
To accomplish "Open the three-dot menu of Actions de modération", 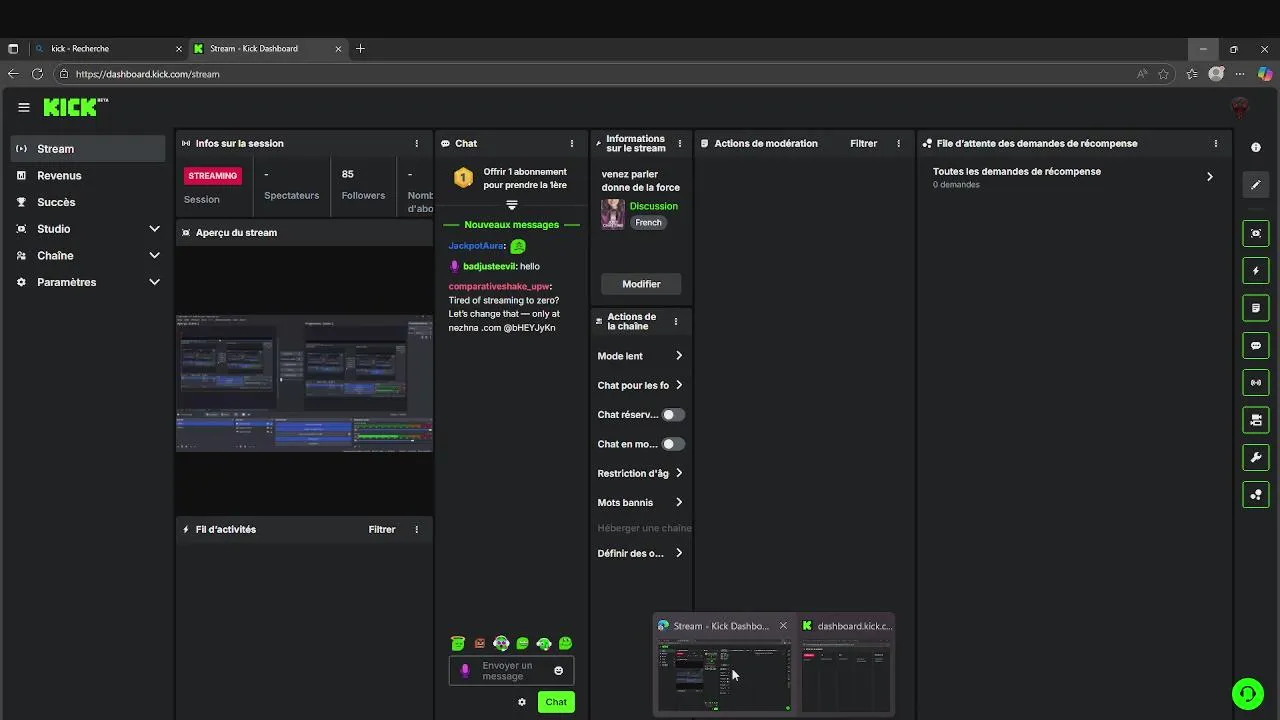I will pos(899,143).
